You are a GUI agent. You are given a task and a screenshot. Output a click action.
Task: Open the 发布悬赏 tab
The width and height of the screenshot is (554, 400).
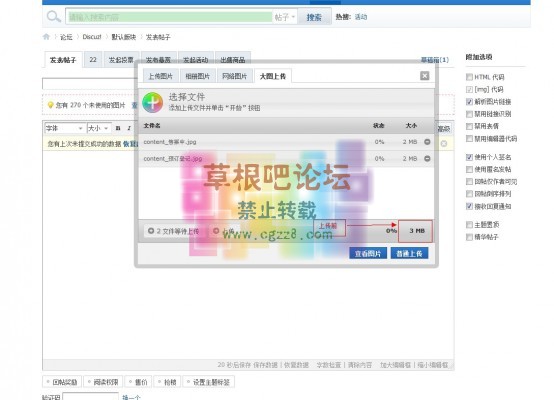click(x=158, y=60)
